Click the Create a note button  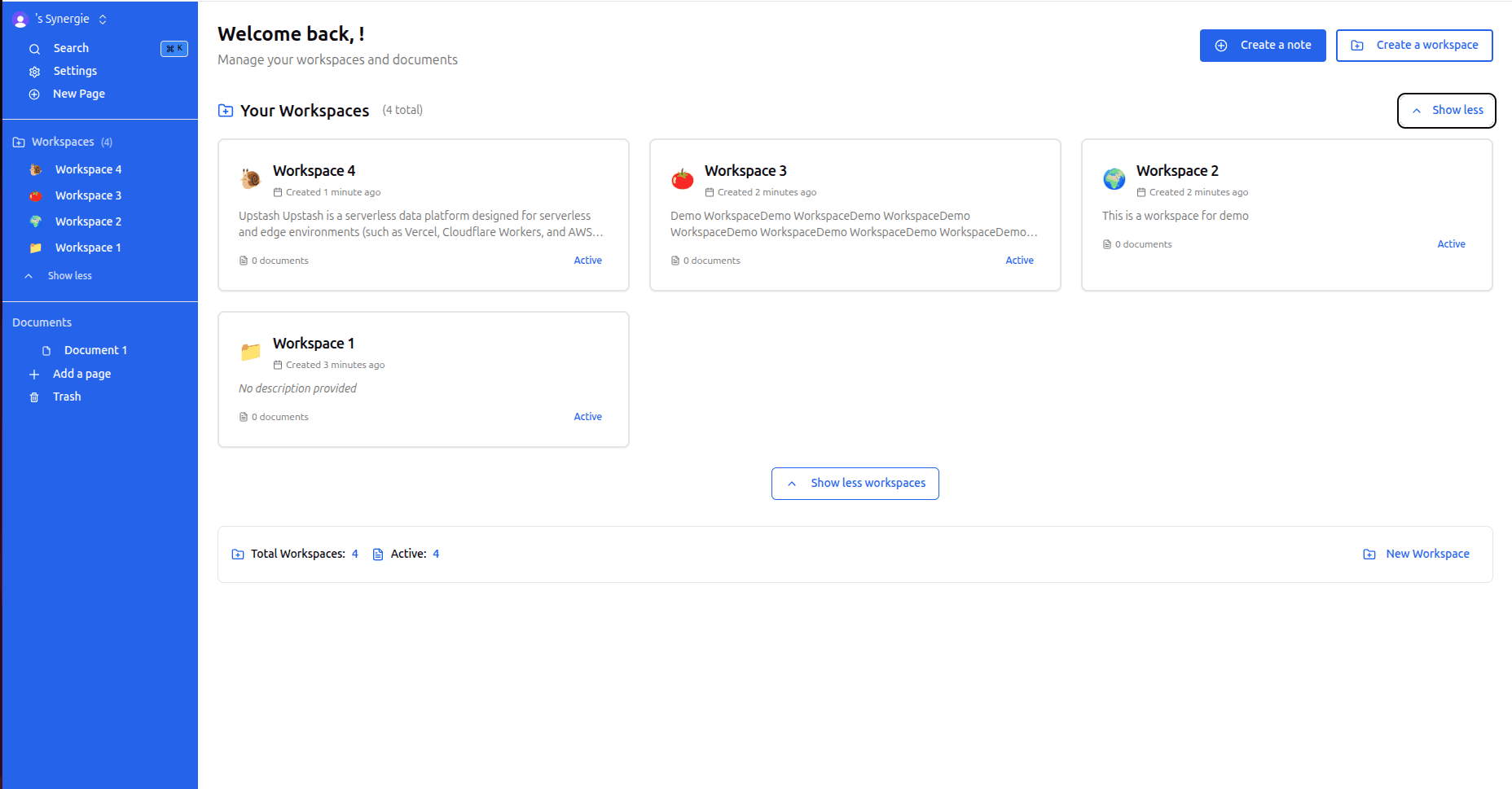pyautogui.click(x=1262, y=46)
